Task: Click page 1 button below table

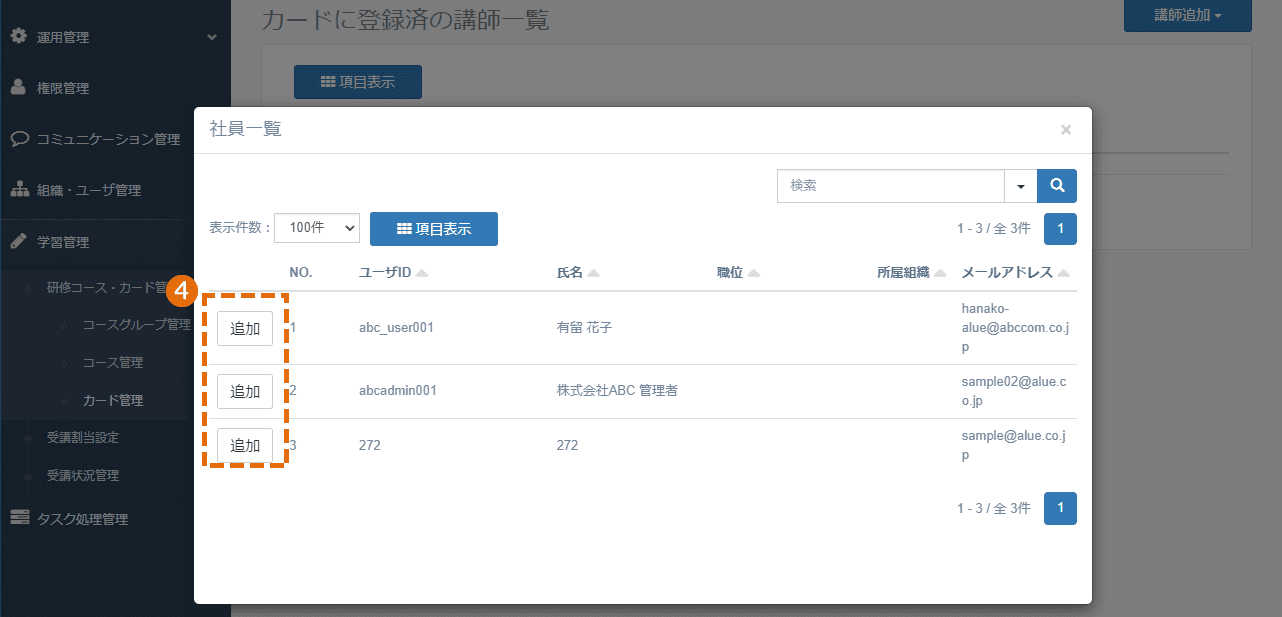Action: [x=1060, y=509]
